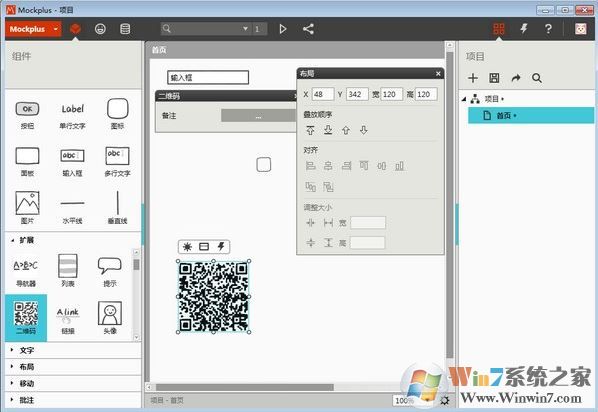Viewport: 598px width, 412px height.
Task: Toggle the orange grid layout icon
Action: coord(498,29)
